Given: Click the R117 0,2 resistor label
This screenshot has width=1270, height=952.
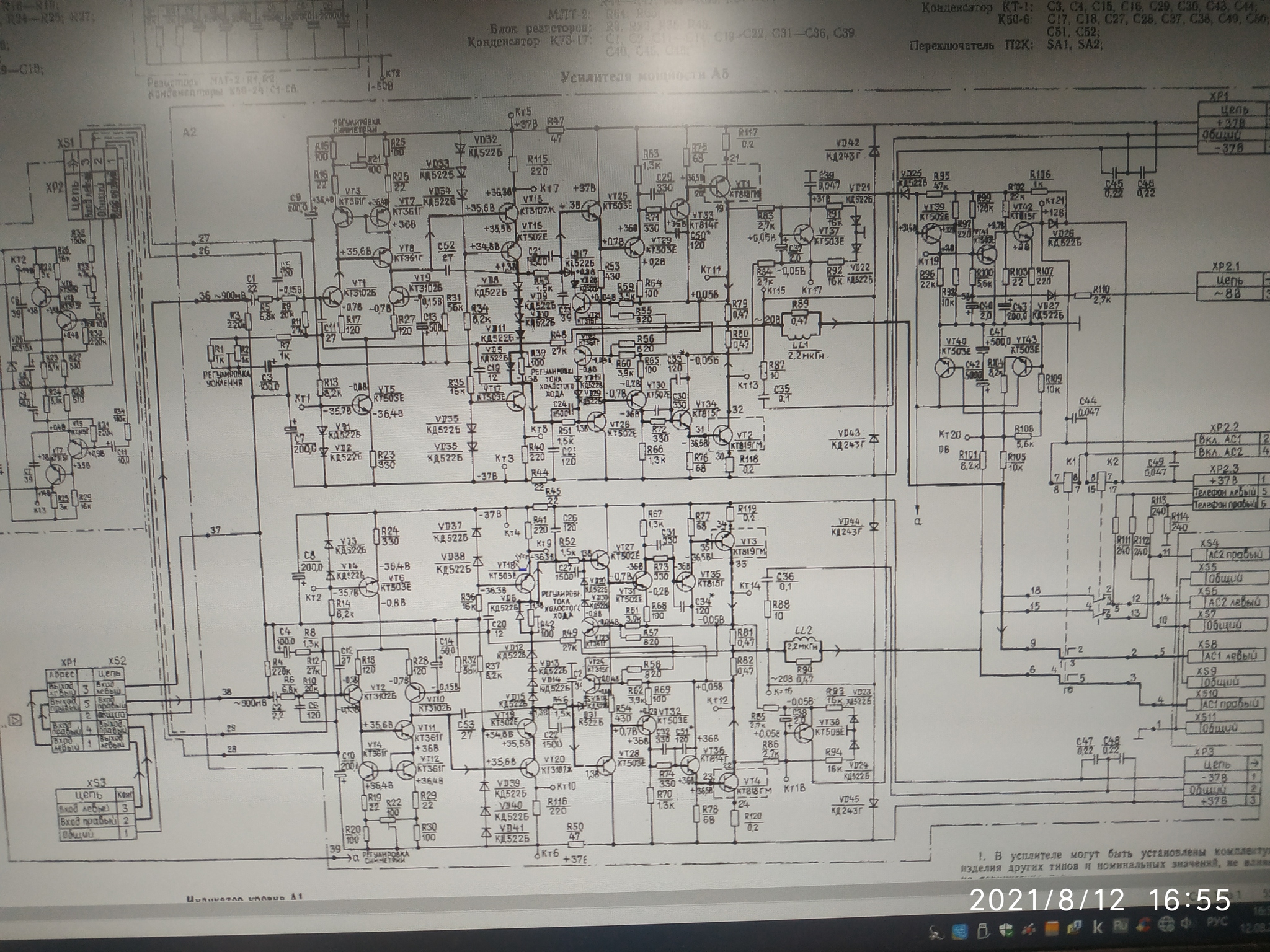Looking at the screenshot, I should (x=748, y=138).
